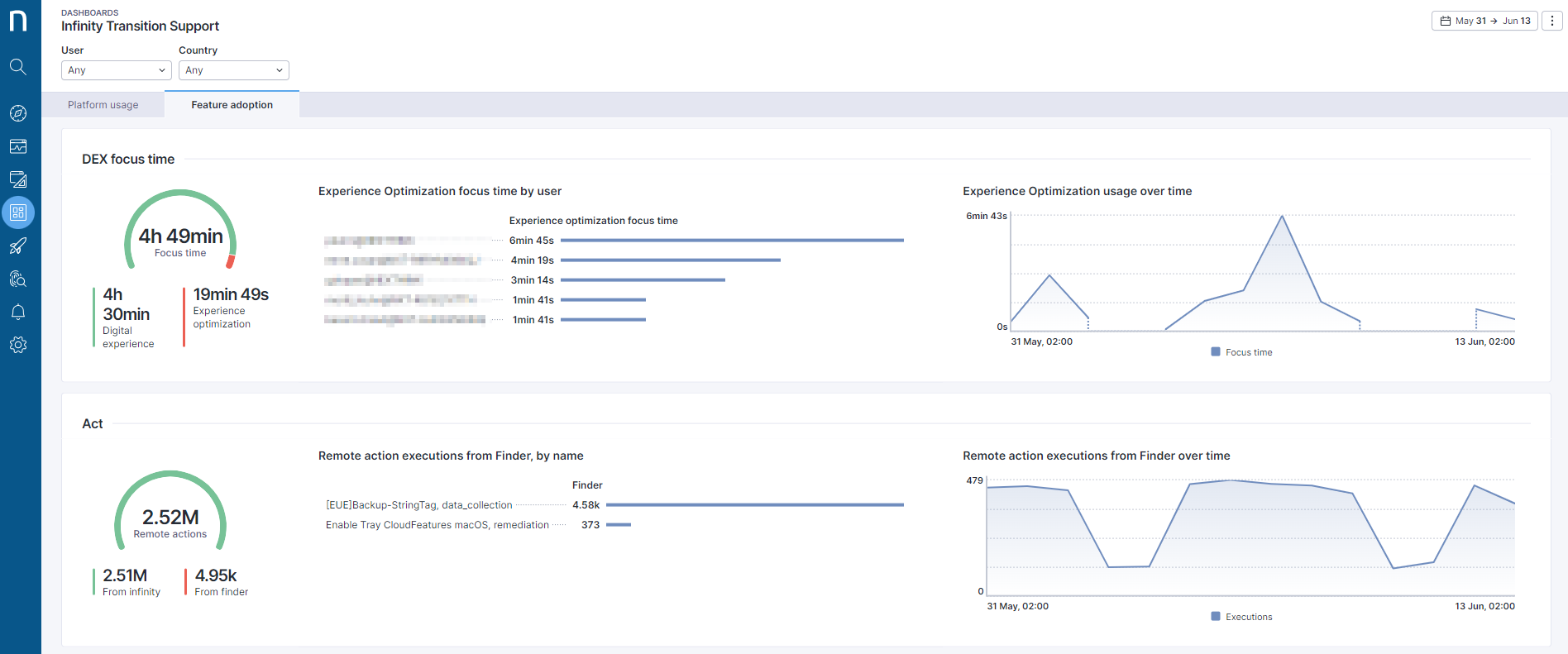Screen dimensions: 1568x654
Task: Open the alerts bell icon
Action: [x=18, y=312]
